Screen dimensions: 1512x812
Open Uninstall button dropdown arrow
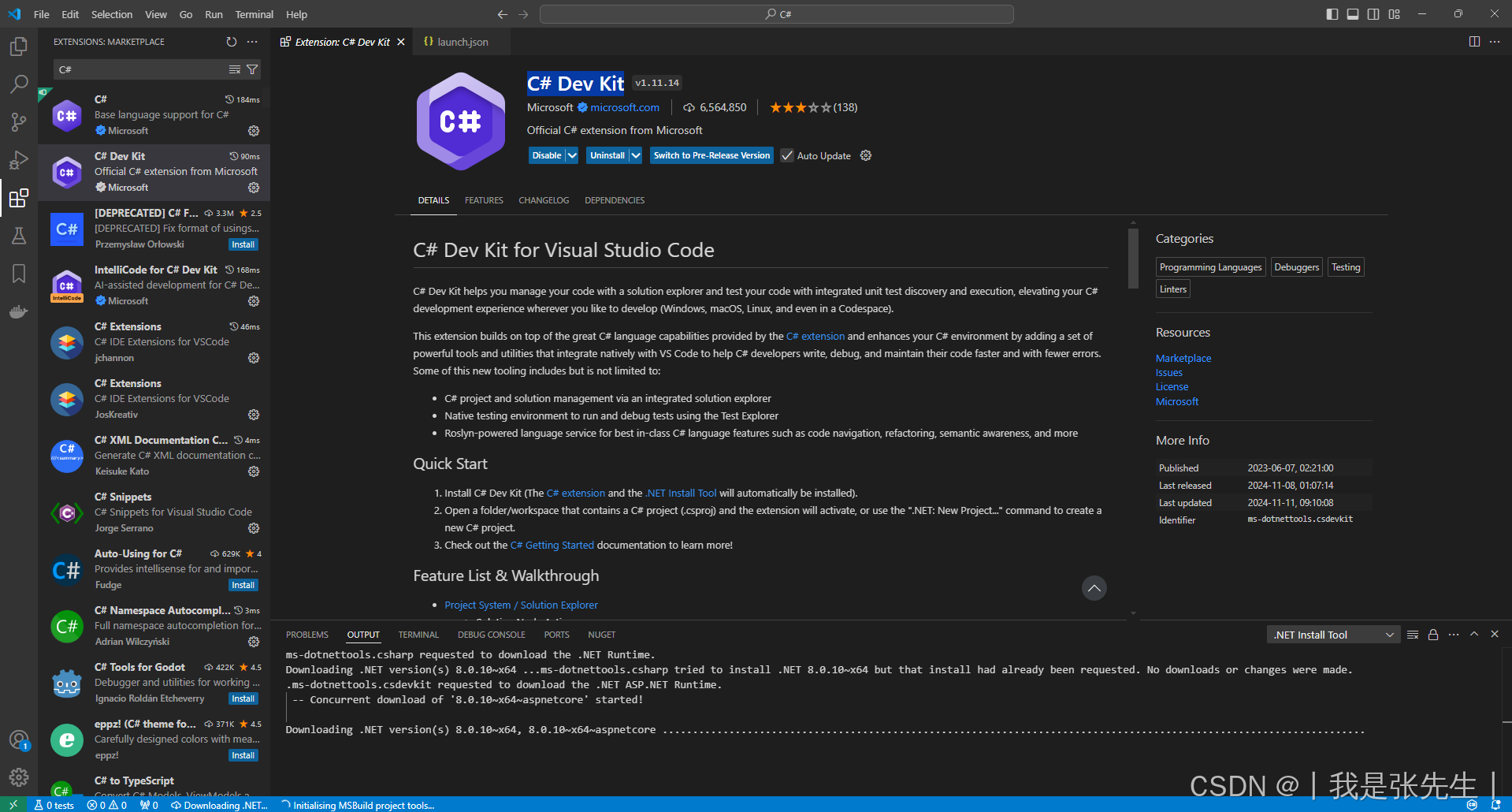636,155
